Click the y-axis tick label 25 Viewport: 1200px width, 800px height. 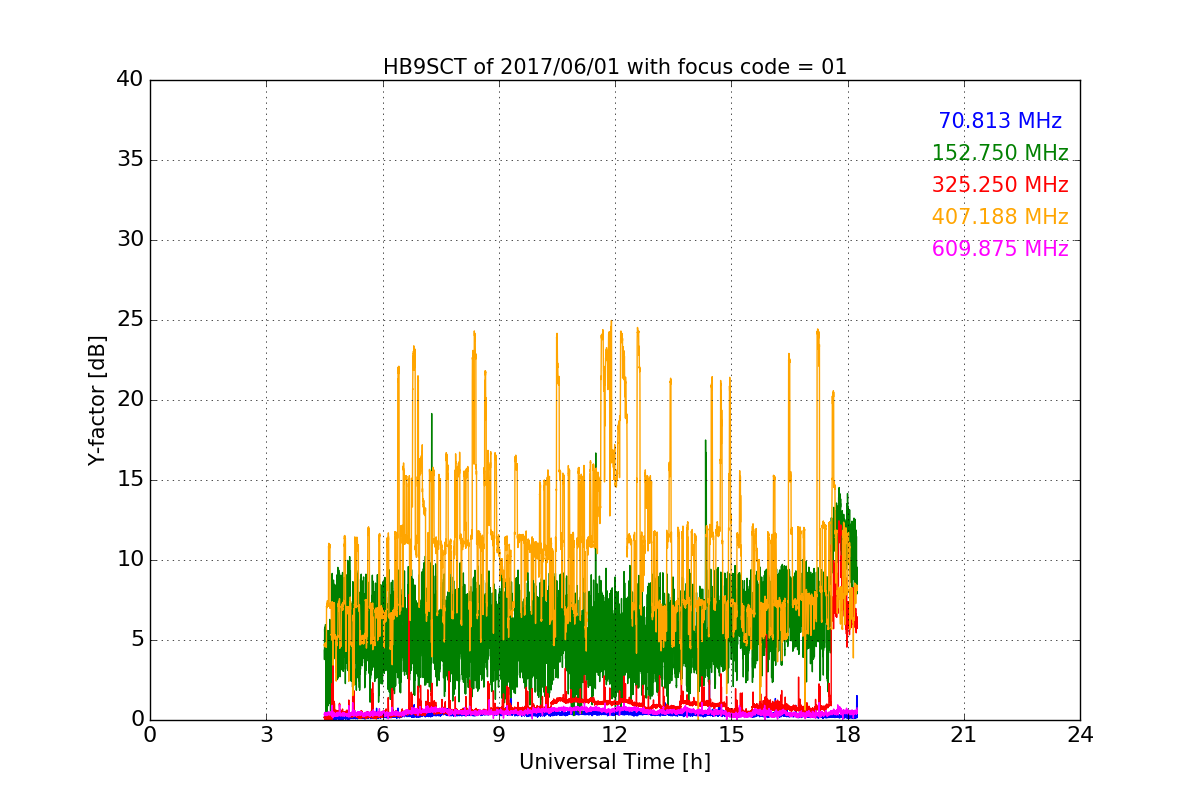click(x=129, y=320)
